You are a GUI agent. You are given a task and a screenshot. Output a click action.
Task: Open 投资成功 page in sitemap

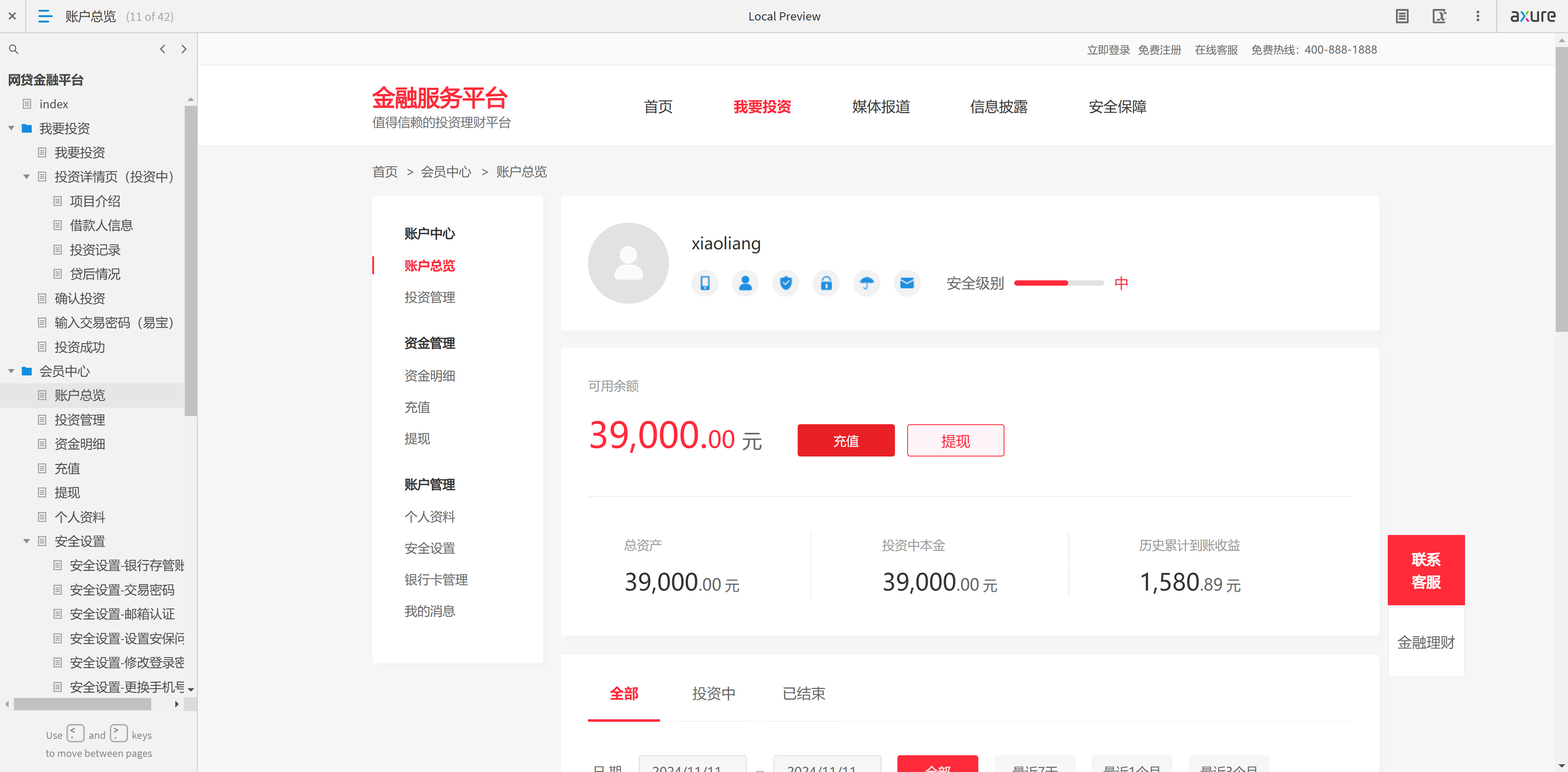[80, 347]
